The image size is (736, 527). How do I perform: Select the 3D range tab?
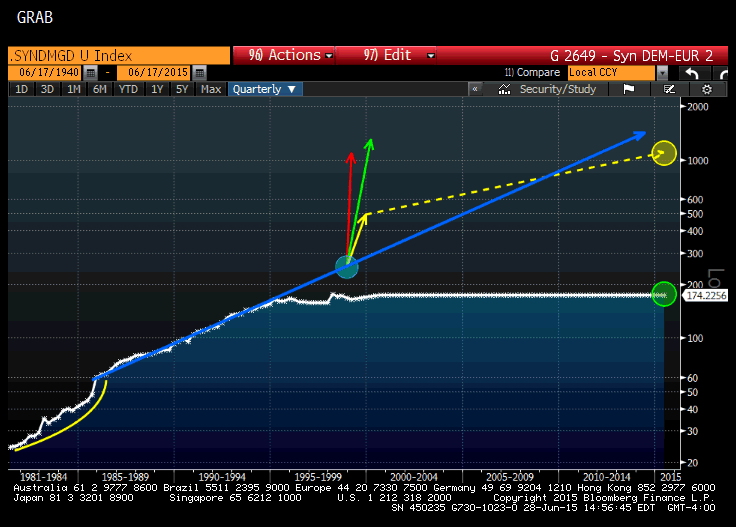coord(47,89)
